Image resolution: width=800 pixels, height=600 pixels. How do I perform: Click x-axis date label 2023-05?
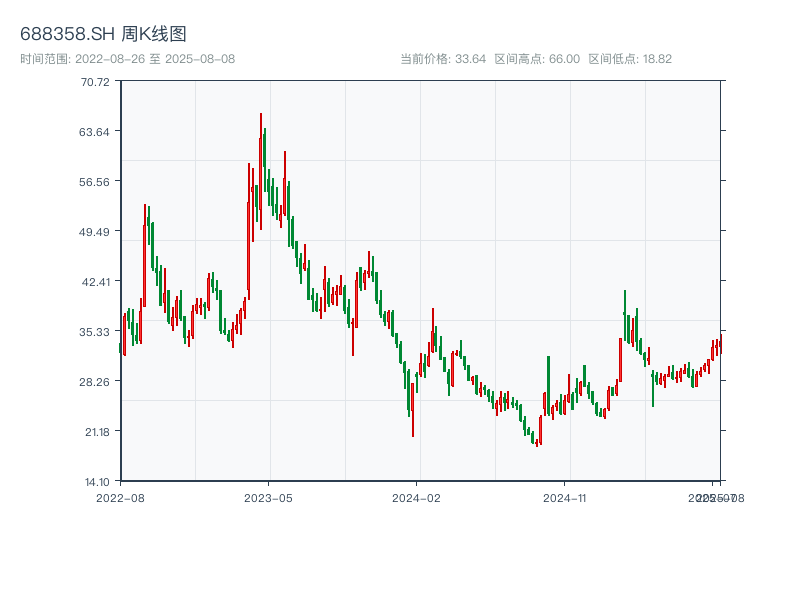268,498
